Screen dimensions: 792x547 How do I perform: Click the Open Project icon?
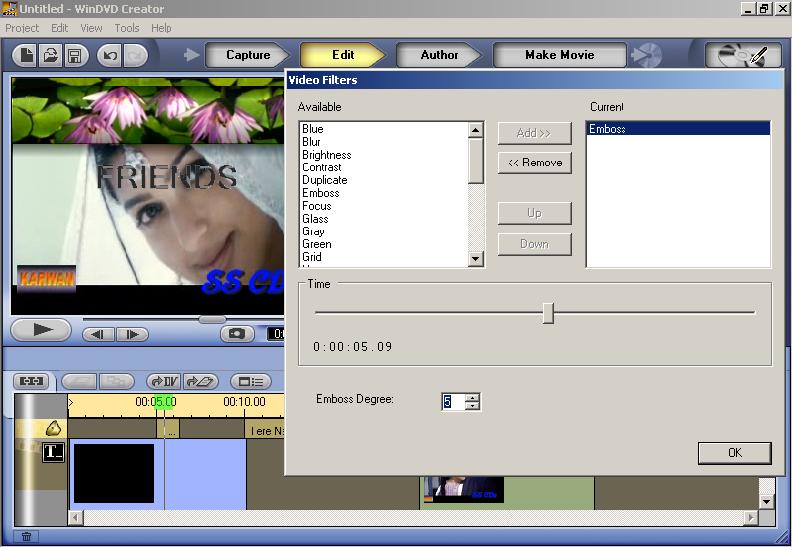(51, 55)
